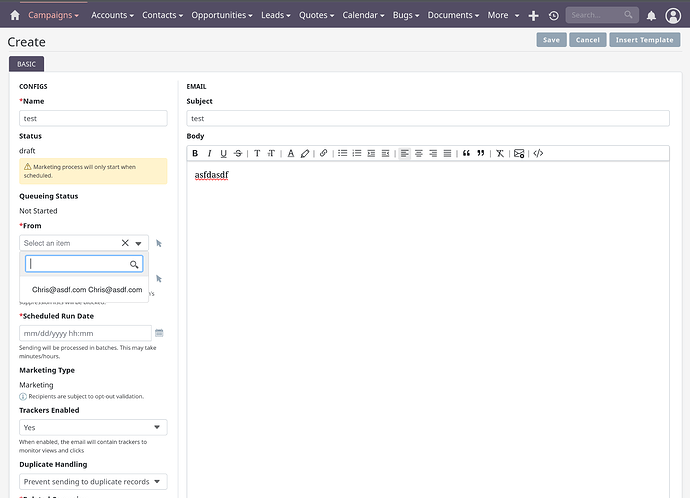Open the Duplicate Handling dropdown
The width and height of the screenshot is (690, 498).
[93, 481]
